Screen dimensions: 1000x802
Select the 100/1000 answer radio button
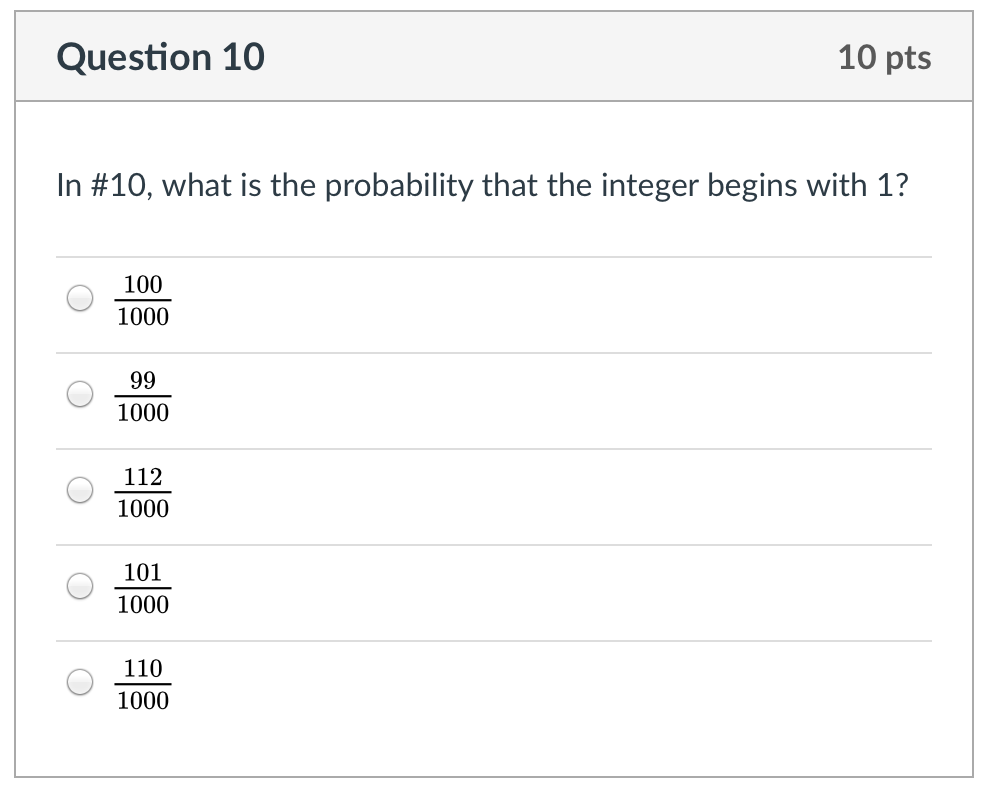coord(80,299)
